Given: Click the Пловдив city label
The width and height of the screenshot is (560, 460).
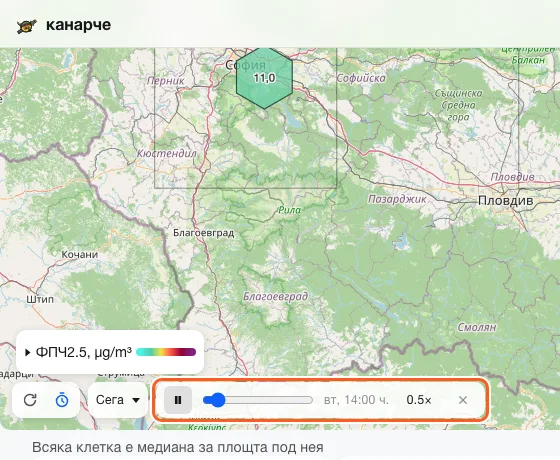Looking at the screenshot, I should tap(506, 201).
